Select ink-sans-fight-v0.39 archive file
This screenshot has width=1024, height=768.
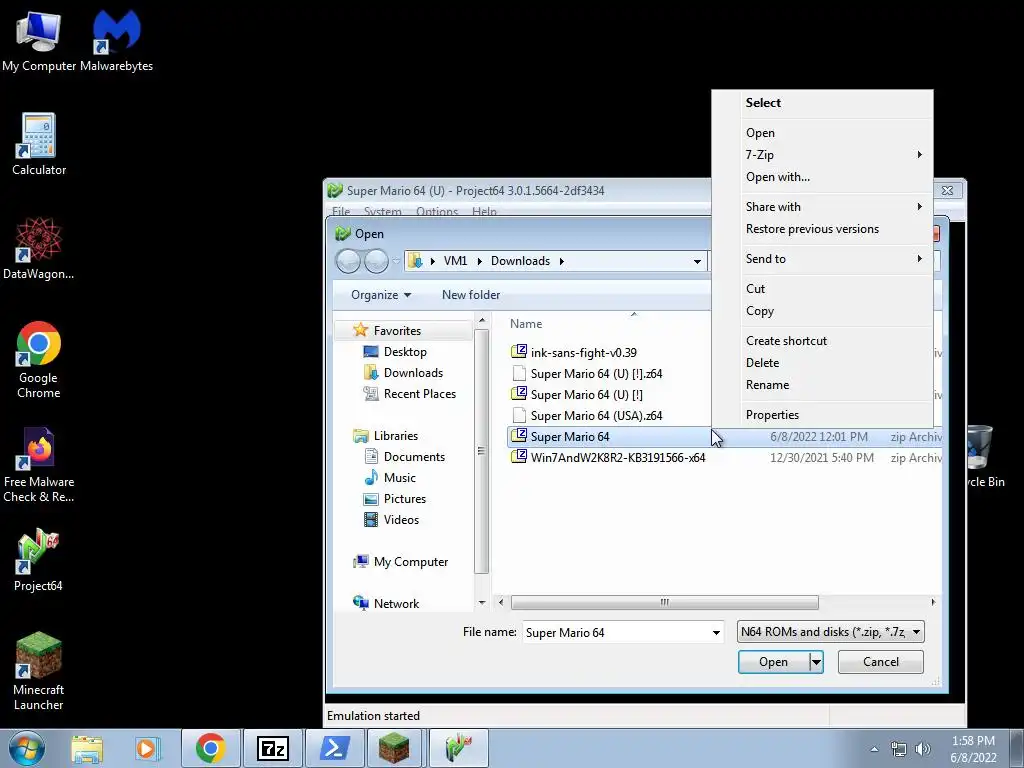[x=583, y=353]
